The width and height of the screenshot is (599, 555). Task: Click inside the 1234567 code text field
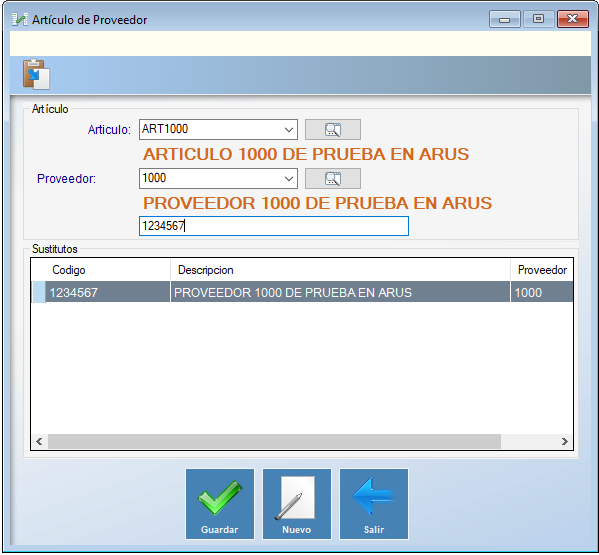coord(274,226)
